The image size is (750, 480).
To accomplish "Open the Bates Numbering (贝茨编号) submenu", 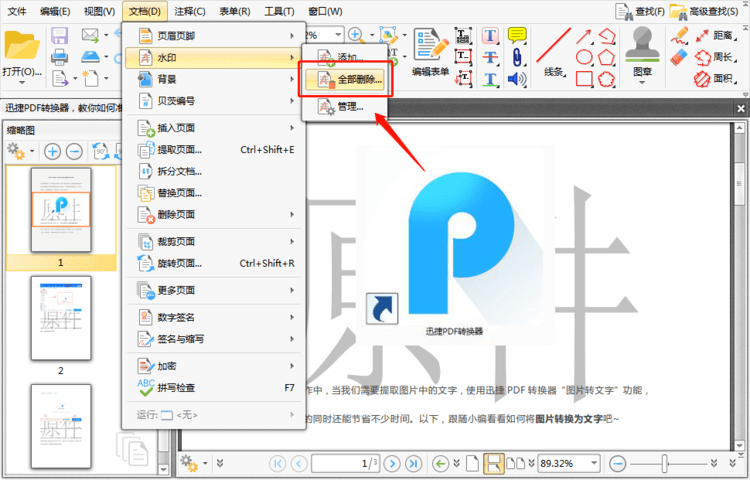I will 215,101.
